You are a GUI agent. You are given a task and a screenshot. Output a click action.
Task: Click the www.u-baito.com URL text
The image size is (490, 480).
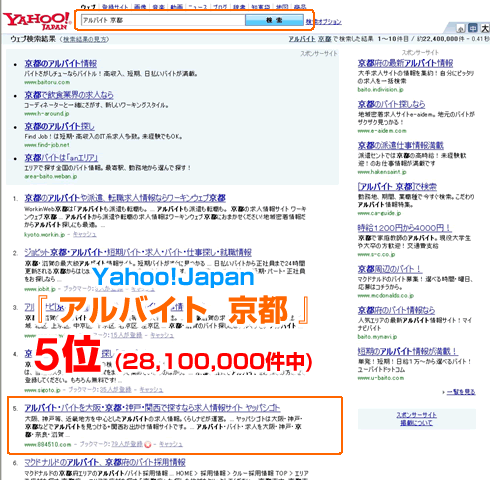click(x=381, y=378)
